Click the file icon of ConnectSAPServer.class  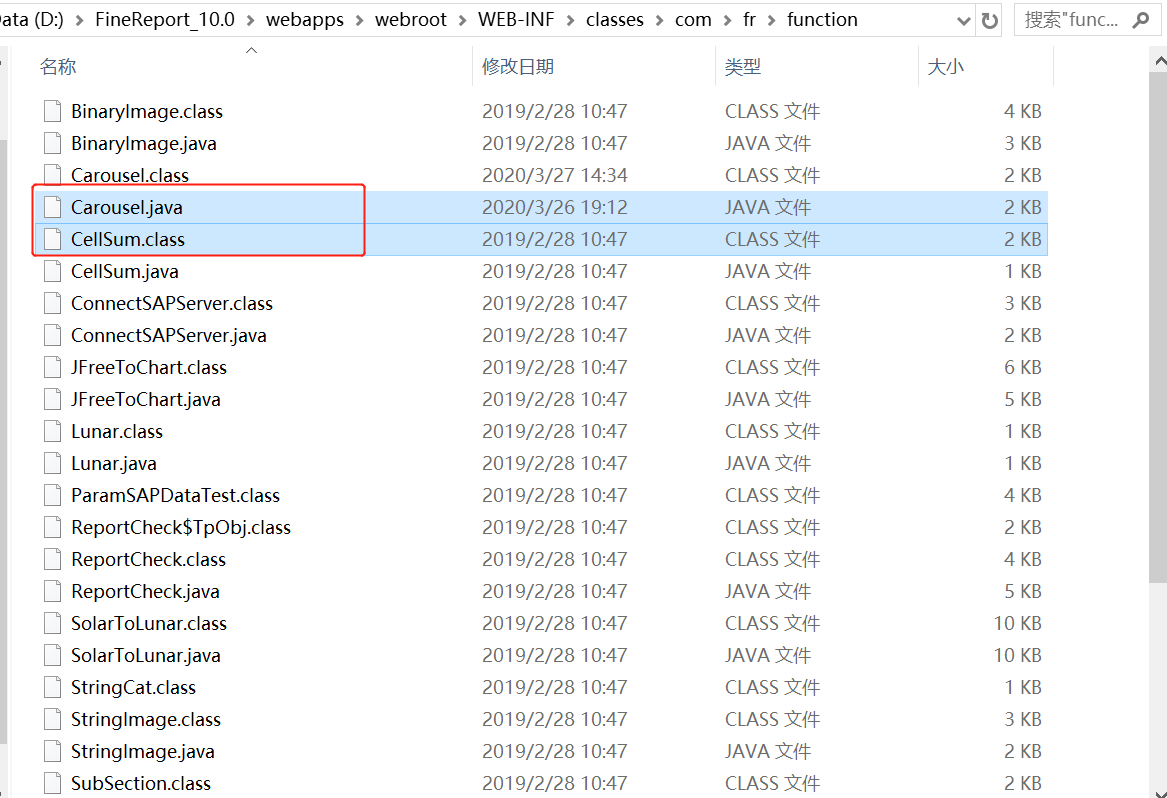[52, 303]
